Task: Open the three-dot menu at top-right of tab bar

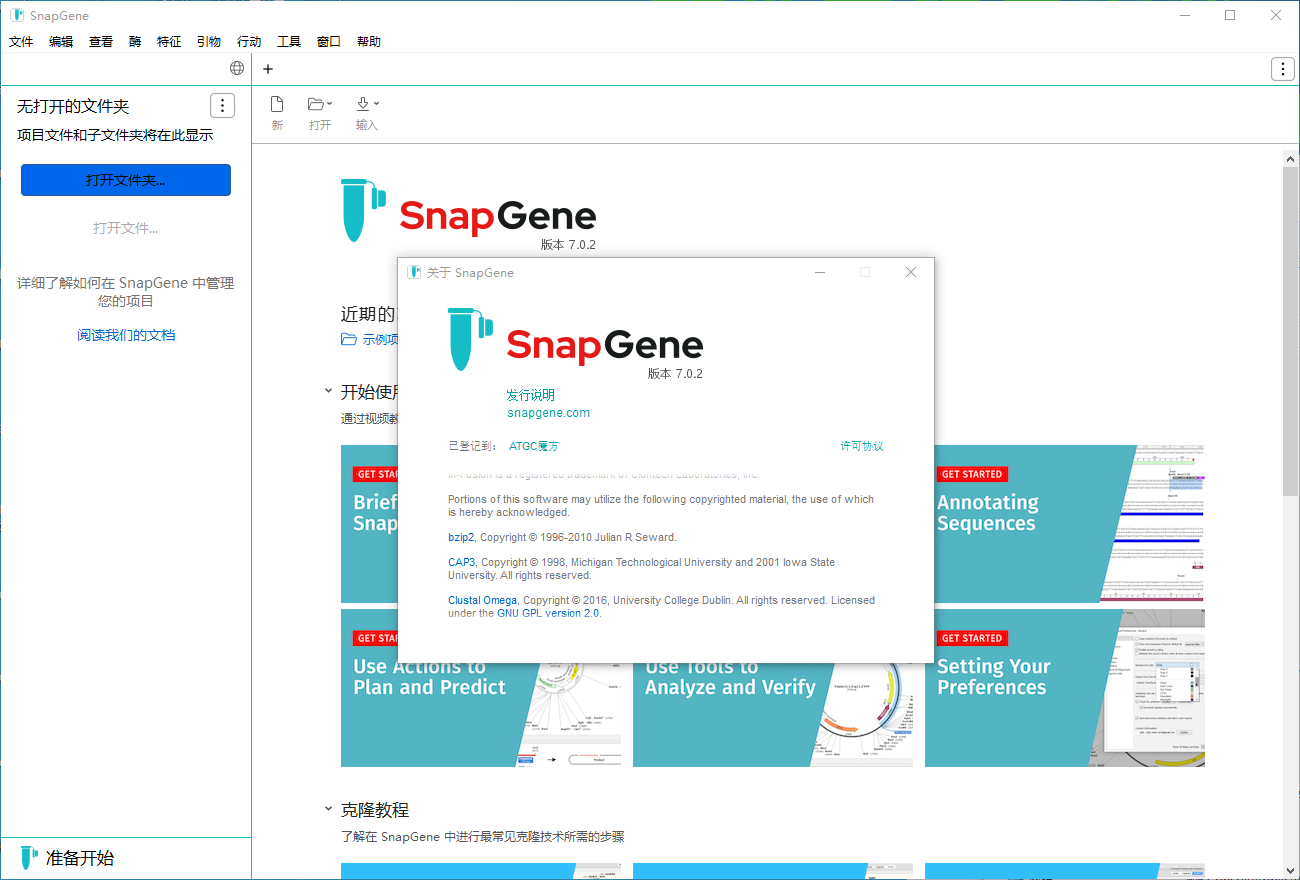Action: tap(1282, 69)
